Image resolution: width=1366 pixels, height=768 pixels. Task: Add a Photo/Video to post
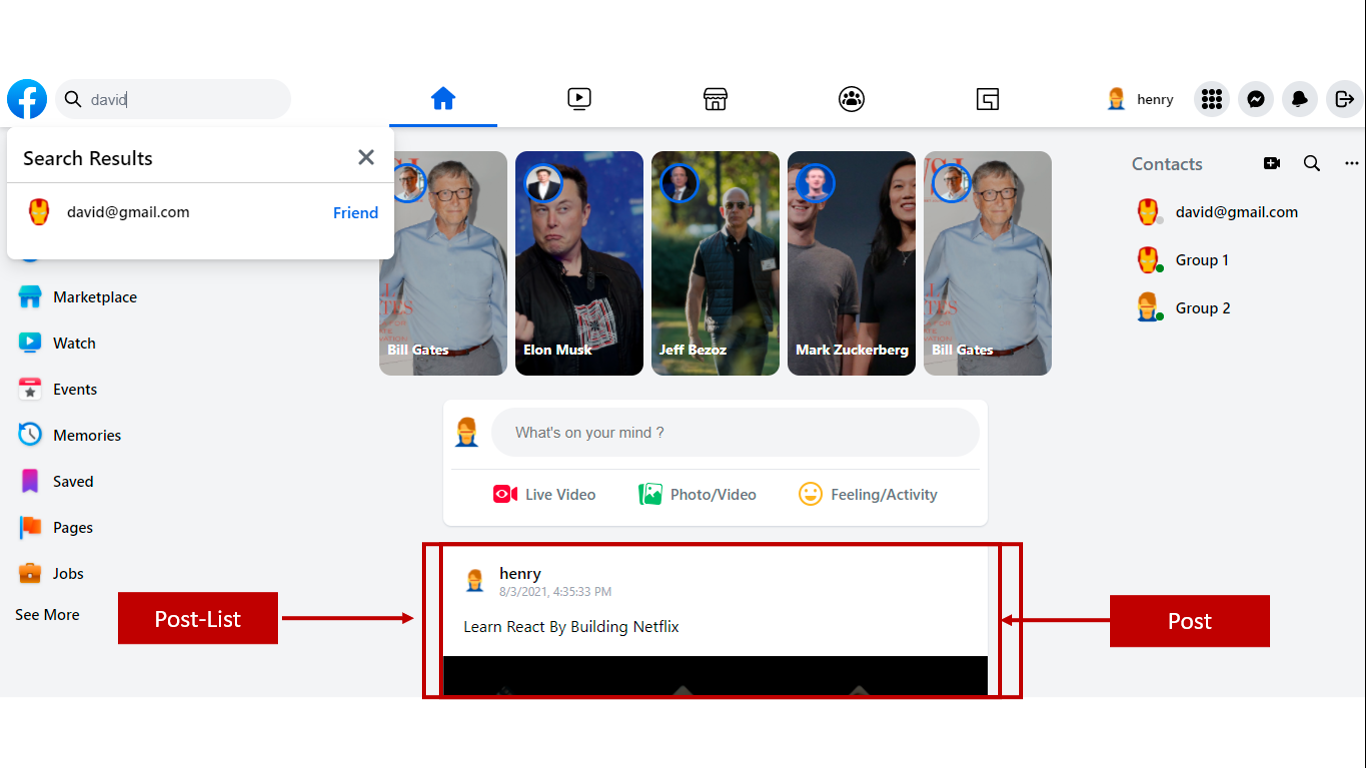(697, 494)
